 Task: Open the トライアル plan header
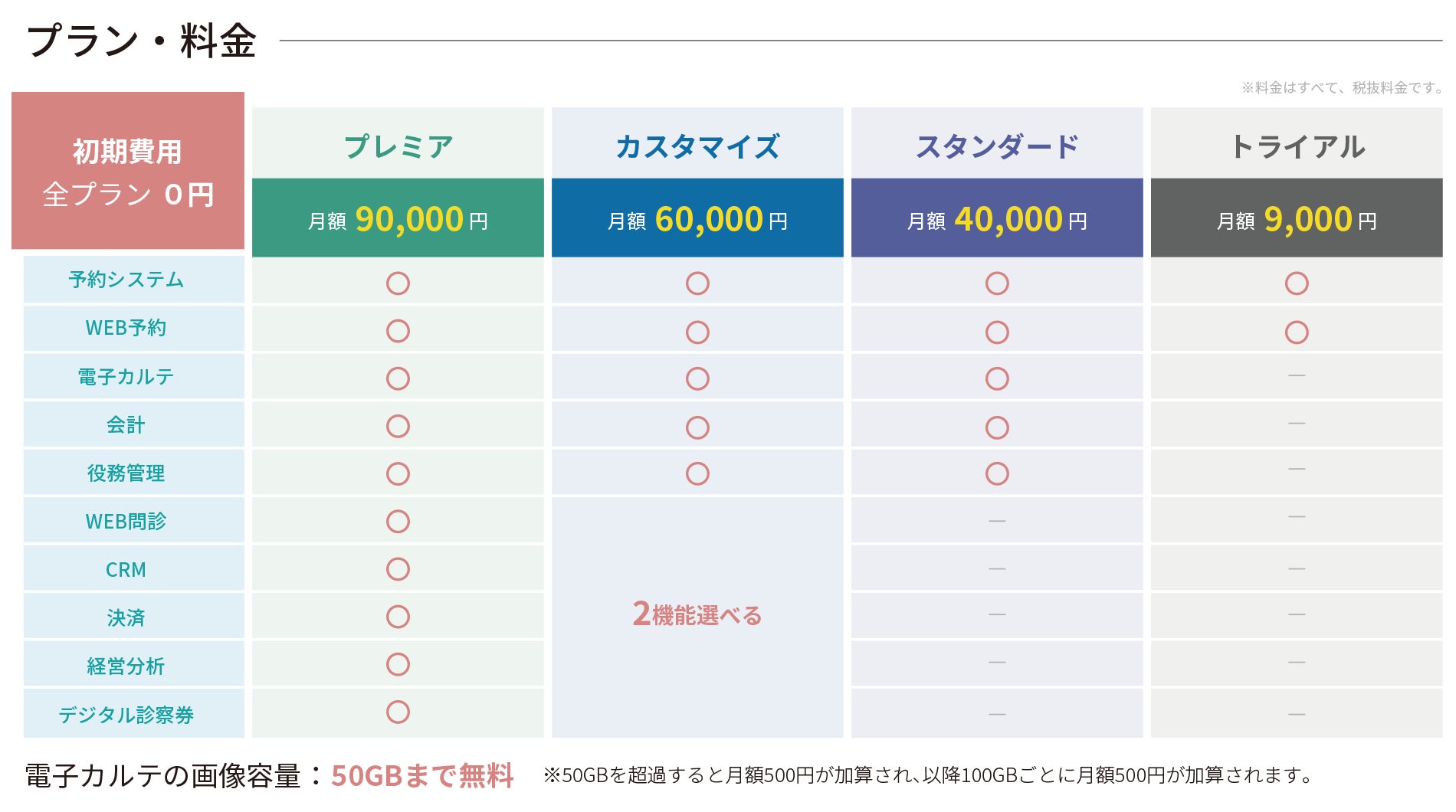pyautogui.click(x=1297, y=144)
